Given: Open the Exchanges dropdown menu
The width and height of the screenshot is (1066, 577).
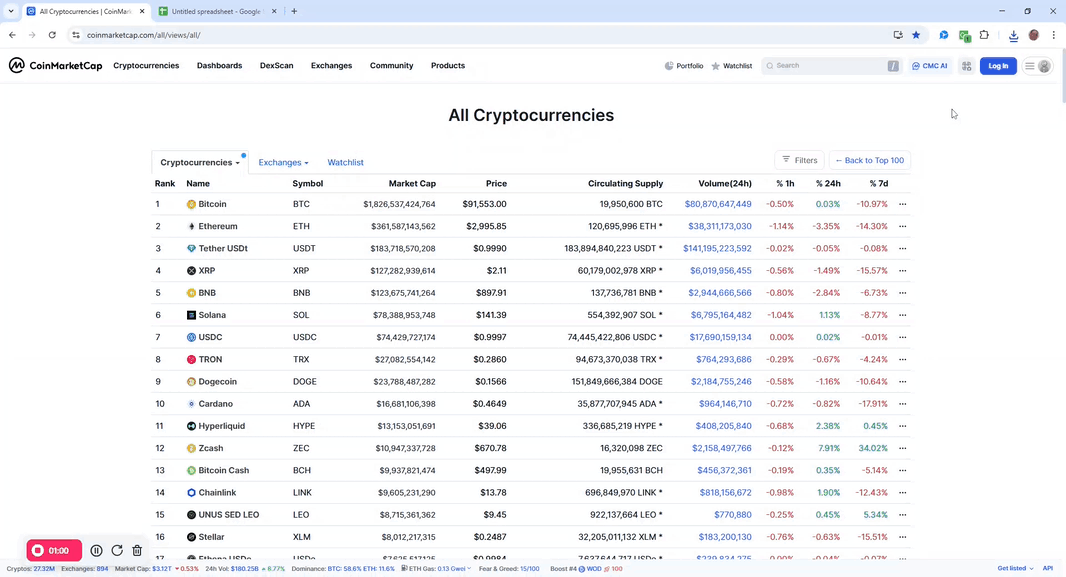Looking at the screenshot, I should pos(283,162).
